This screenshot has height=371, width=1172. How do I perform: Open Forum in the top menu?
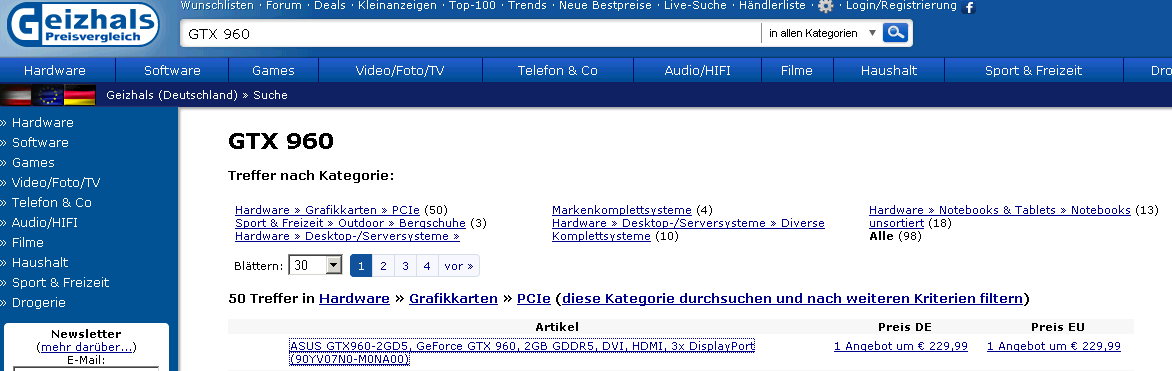pyautogui.click(x=284, y=5)
